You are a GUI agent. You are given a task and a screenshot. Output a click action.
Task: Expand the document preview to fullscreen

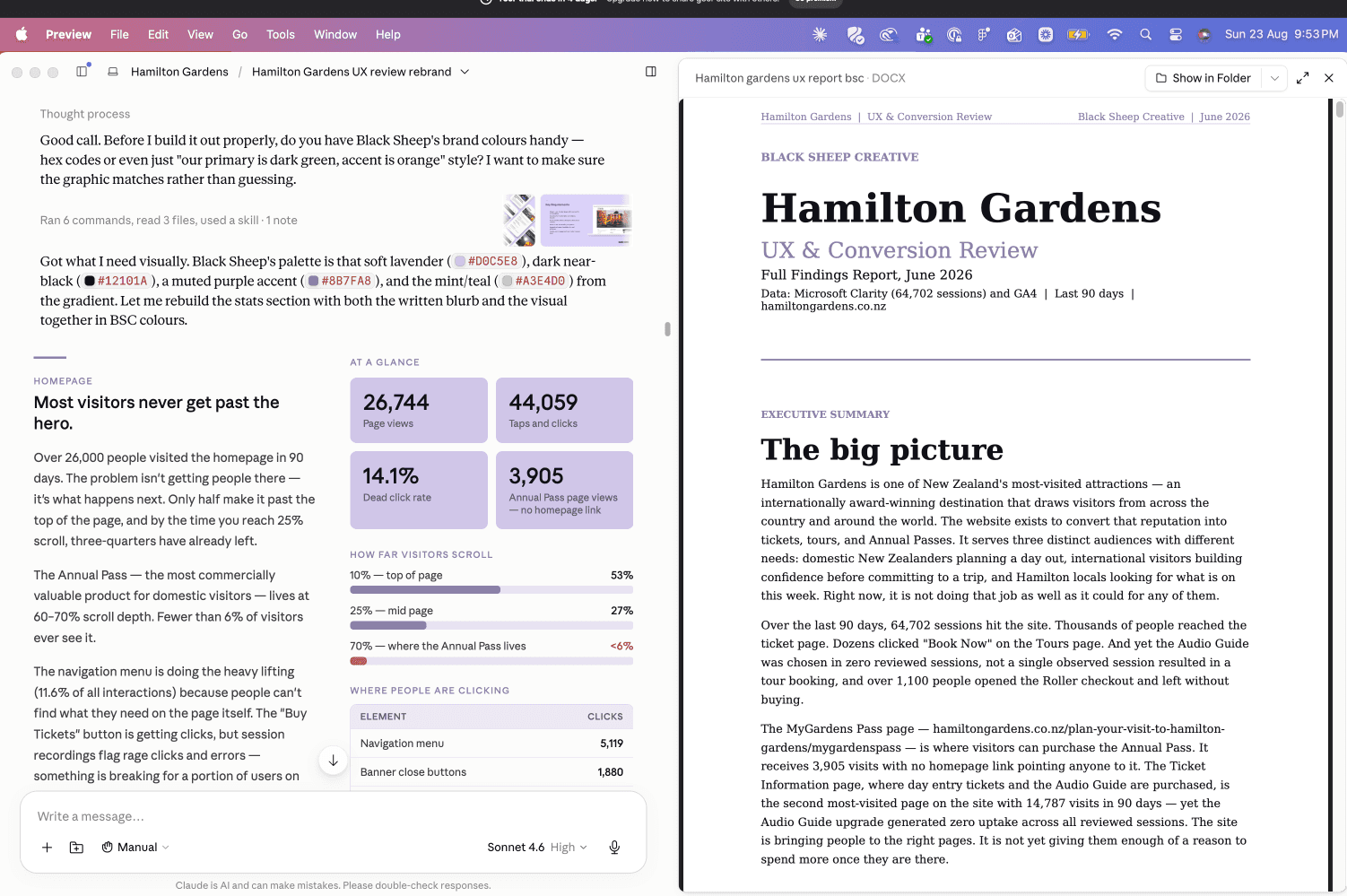(1303, 78)
